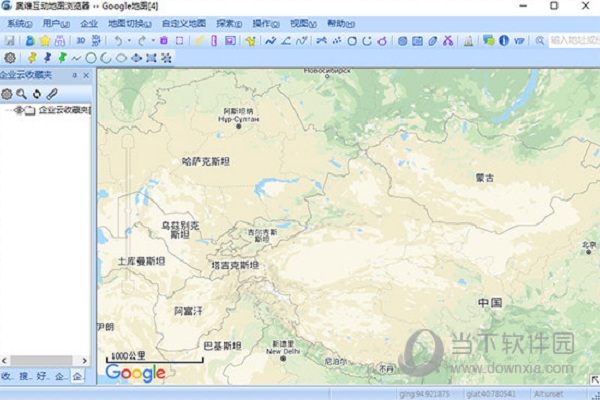Select the yellow pushpin marker tool

31,58
